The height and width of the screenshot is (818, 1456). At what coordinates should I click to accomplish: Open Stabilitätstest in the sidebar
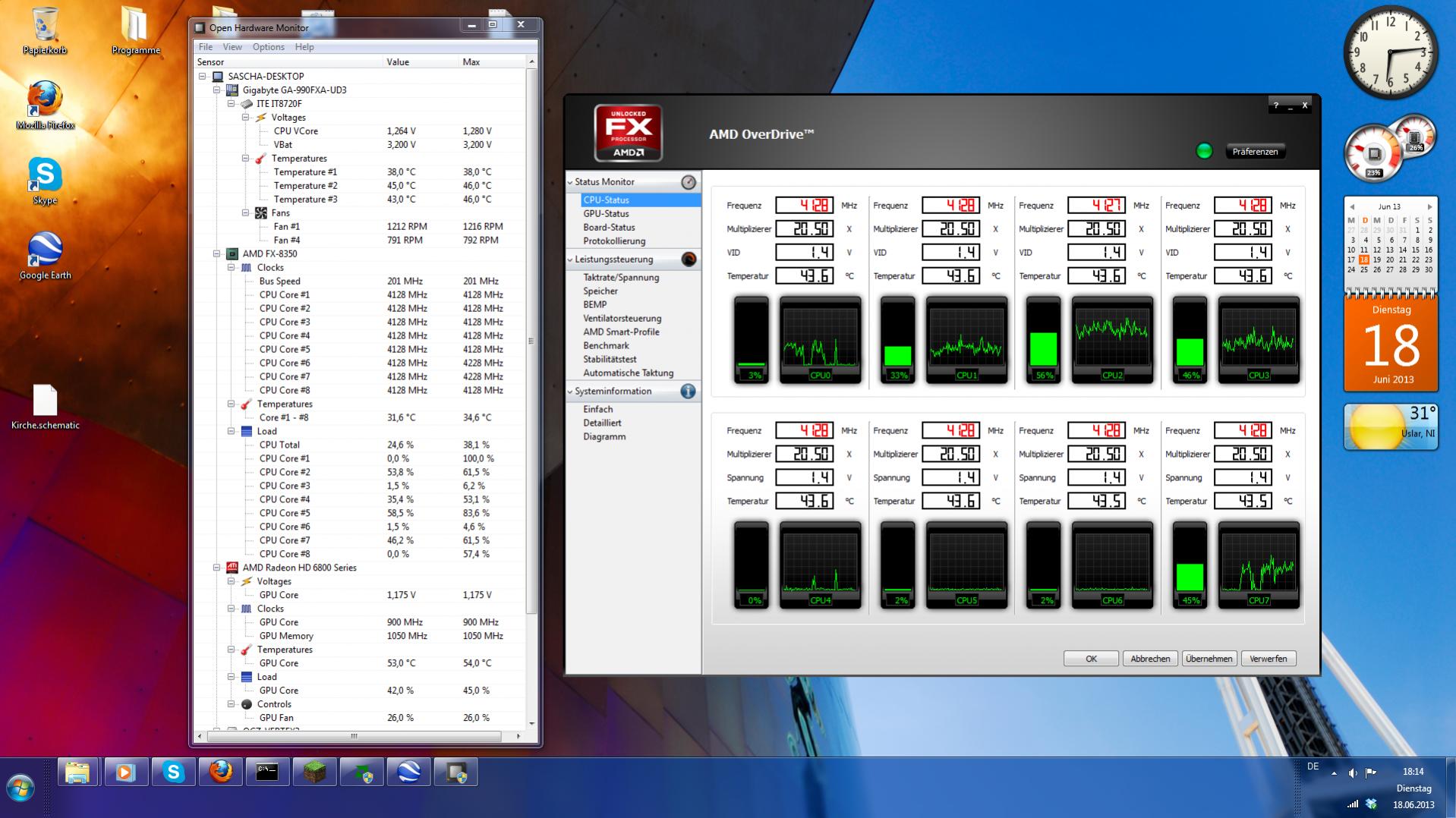[x=610, y=360]
